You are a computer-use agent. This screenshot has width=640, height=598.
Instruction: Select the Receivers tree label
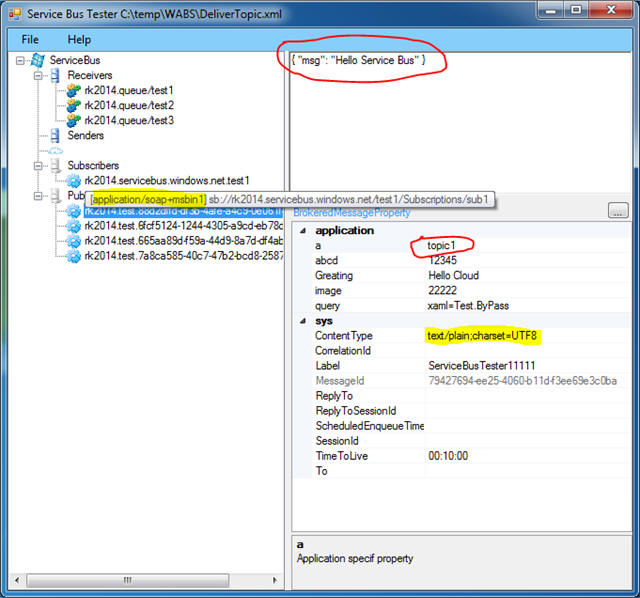(90, 76)
